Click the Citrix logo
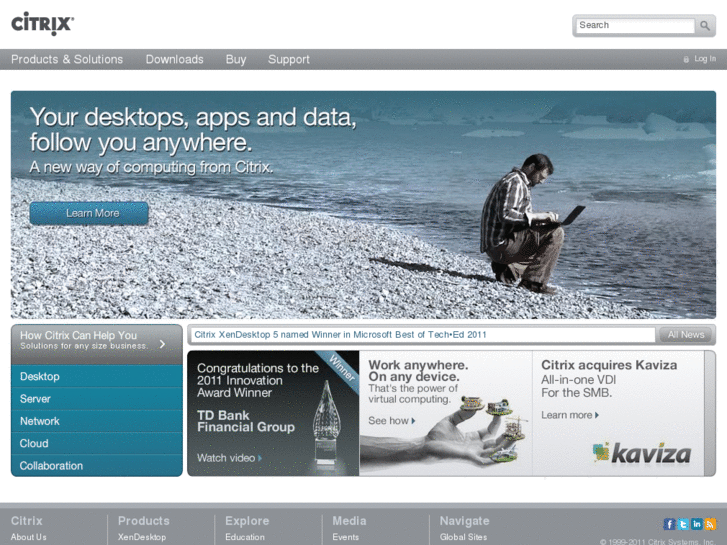Image resolution: width=727 pixels, height=545 pixels. [x=42, y=24]
